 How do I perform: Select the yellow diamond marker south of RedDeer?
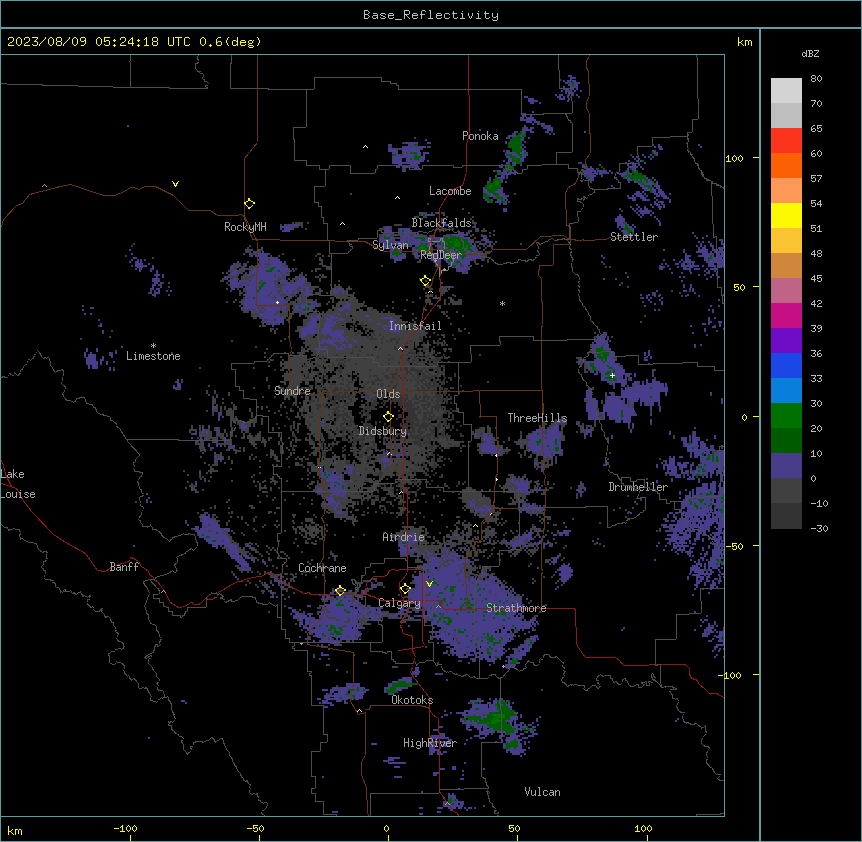tap(425, 281)
